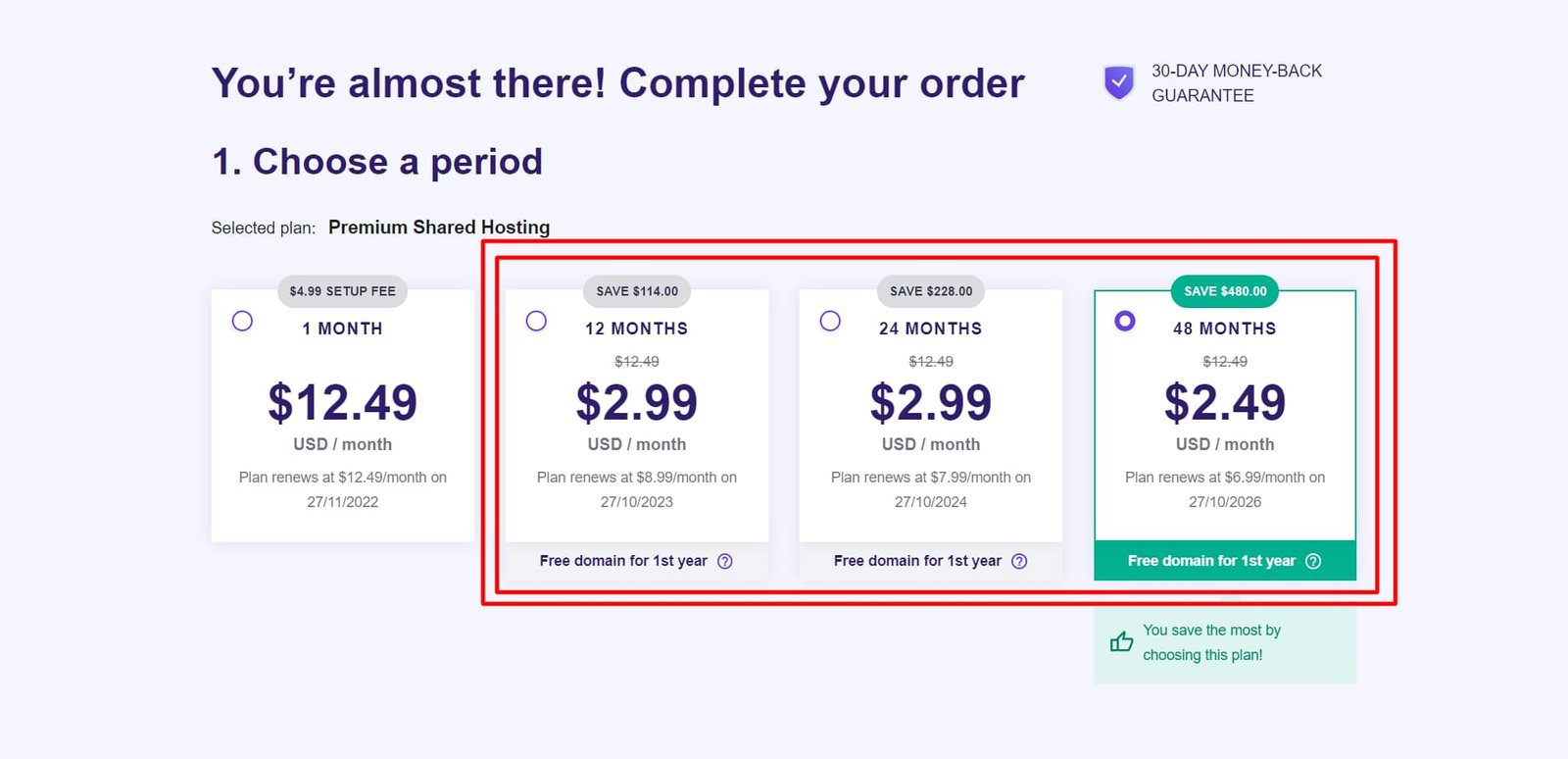This screenshot has width=1568, height=759.
Task: Click the Save $114.00 badge
Action: coord(637,291)
